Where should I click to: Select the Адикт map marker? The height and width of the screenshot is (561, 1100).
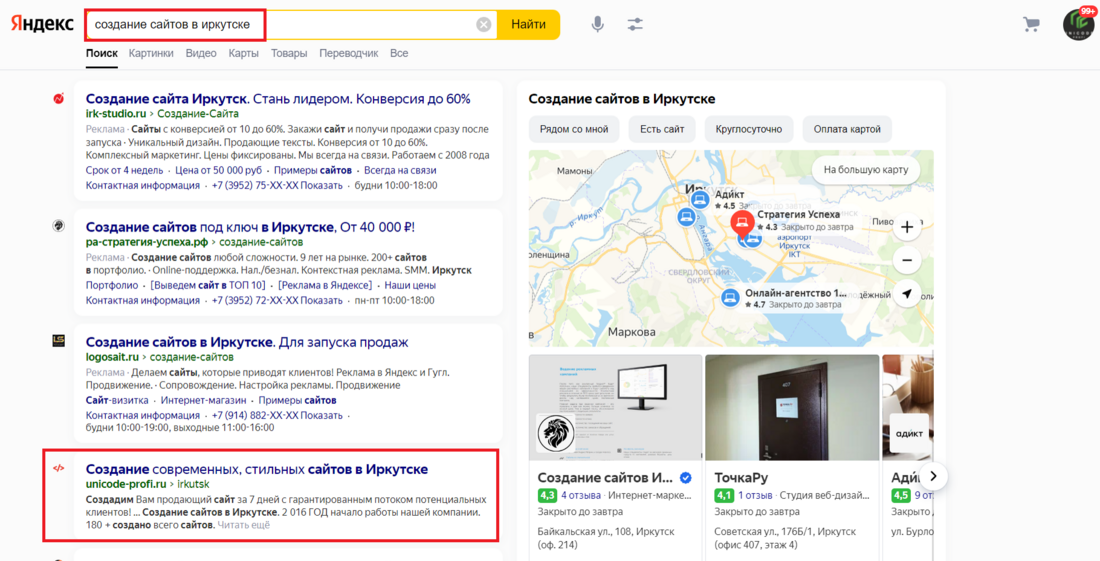(x=699, y=200)
